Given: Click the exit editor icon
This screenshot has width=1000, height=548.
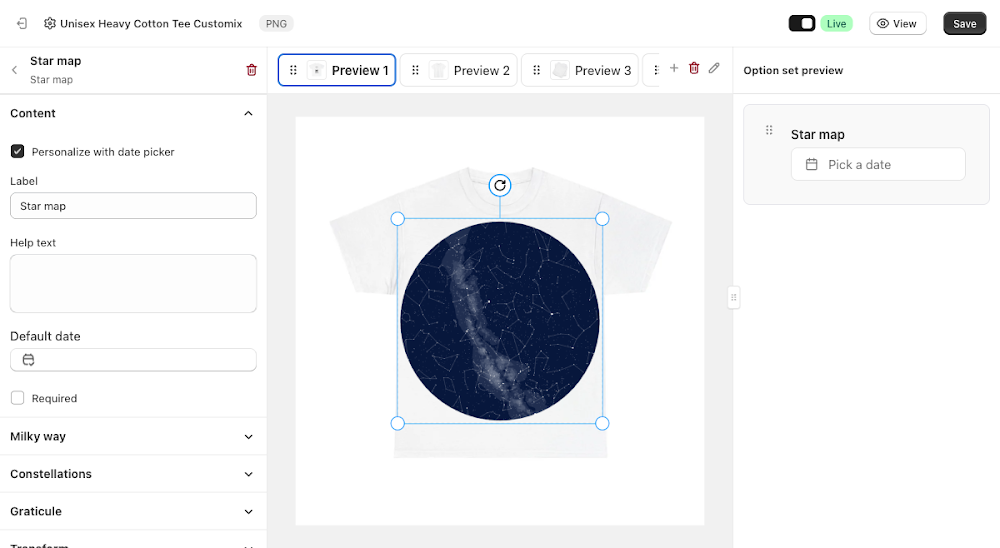Looking at the screenshot, I should tap(22, 24).
